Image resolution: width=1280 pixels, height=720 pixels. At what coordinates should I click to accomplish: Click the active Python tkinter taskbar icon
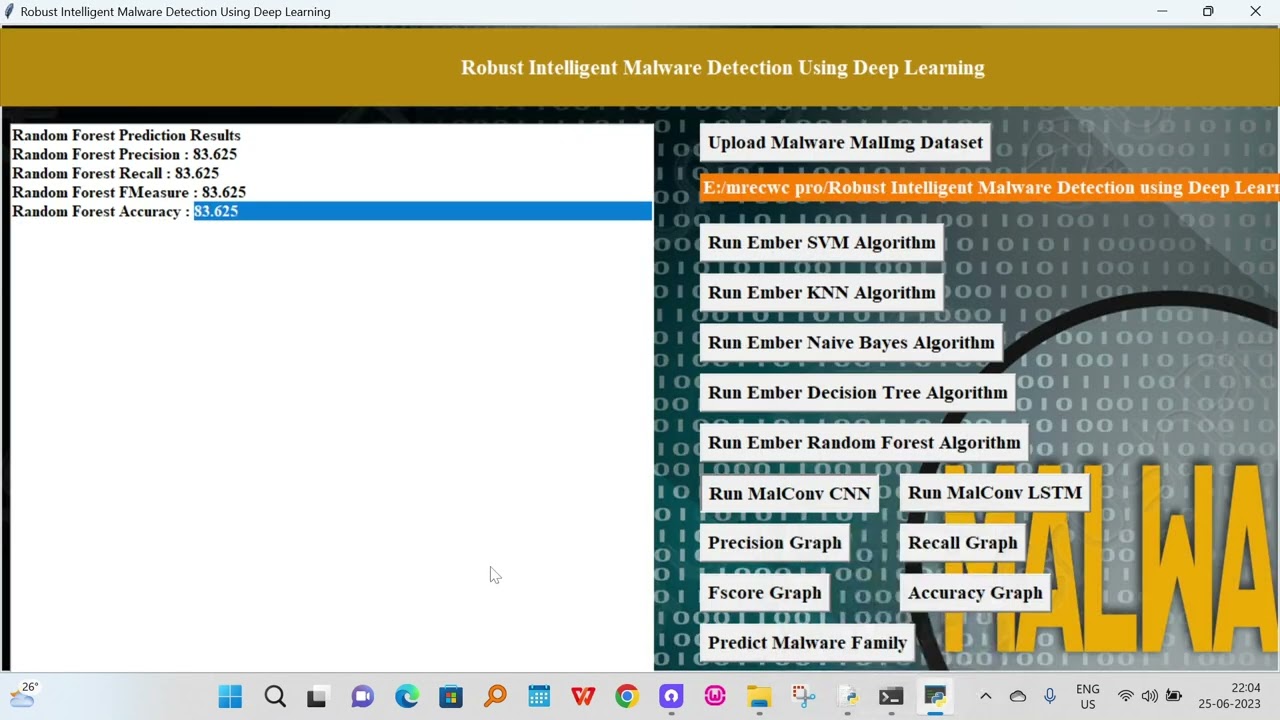click(x=935, y=696)
